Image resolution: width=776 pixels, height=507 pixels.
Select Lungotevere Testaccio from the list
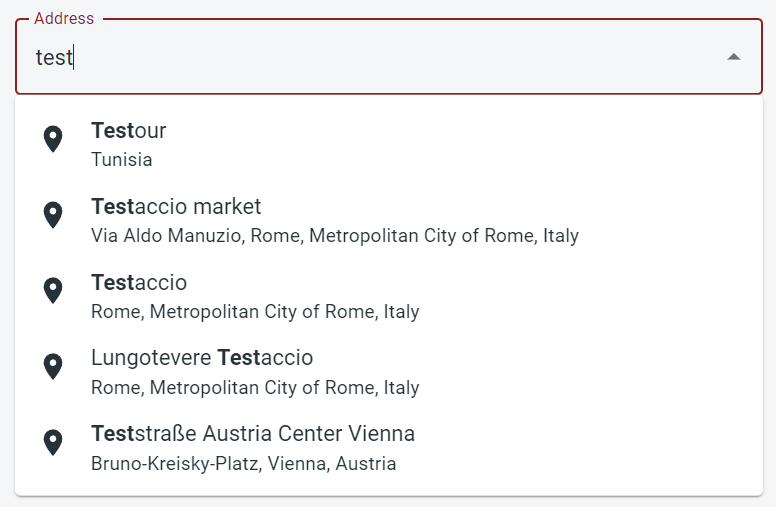click(202, 358)
